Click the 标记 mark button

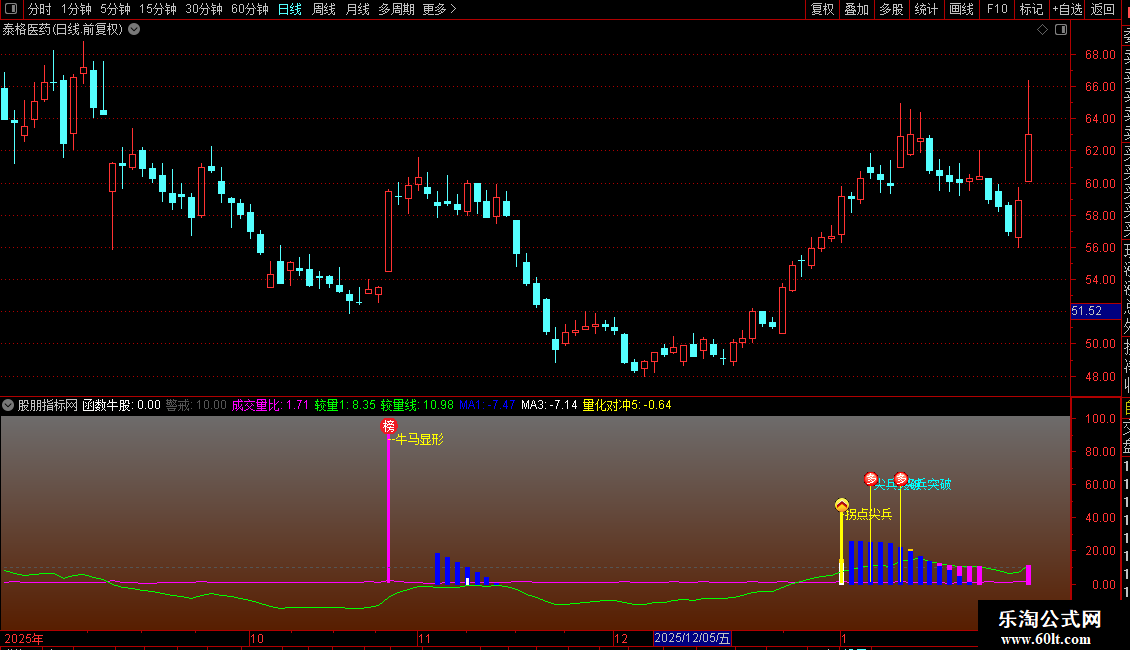click(1031, 9)
